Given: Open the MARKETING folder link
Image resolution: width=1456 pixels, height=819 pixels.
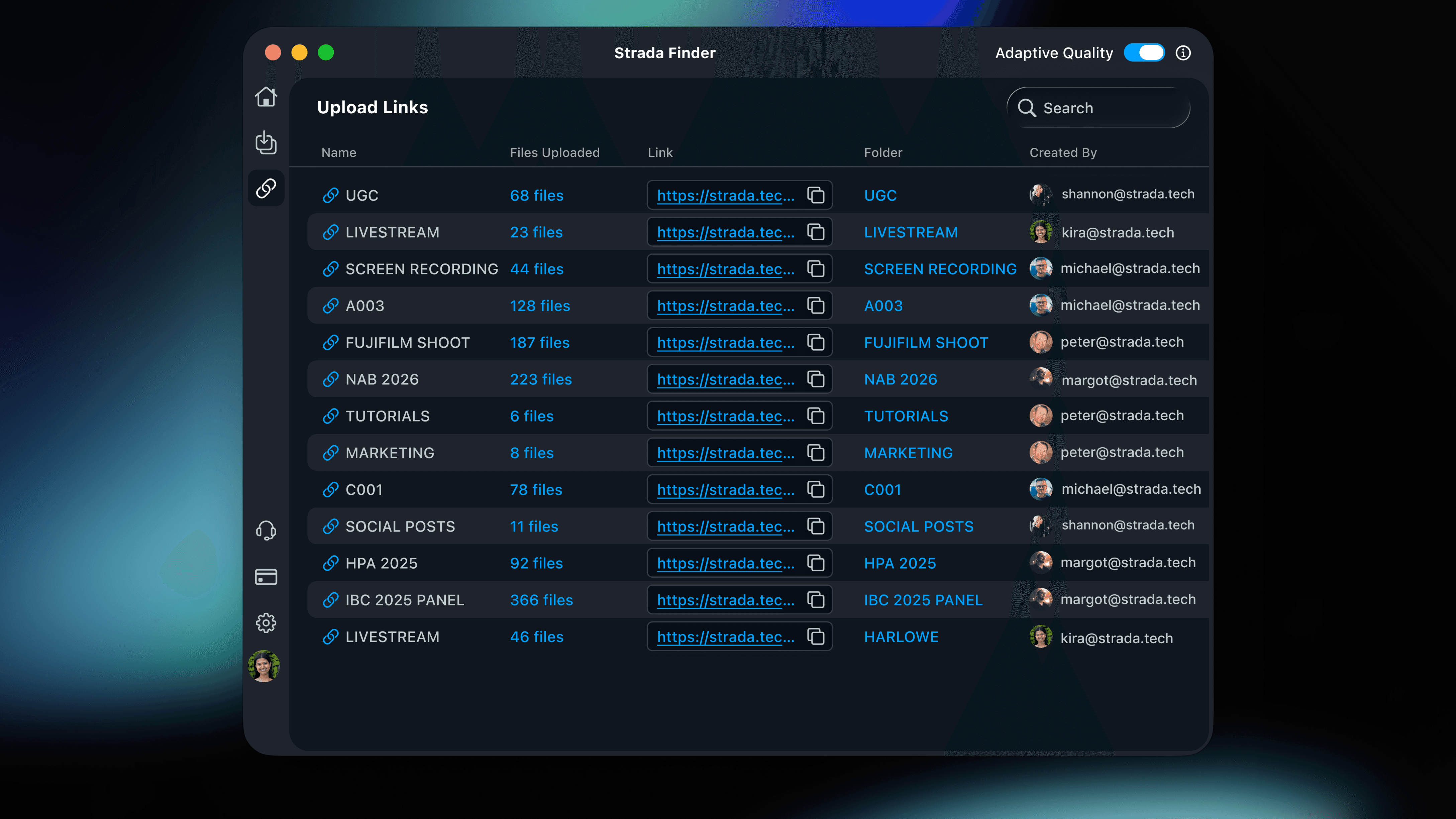Looking at the screenshot, I should pyautogui.click(x=908, y=453).
